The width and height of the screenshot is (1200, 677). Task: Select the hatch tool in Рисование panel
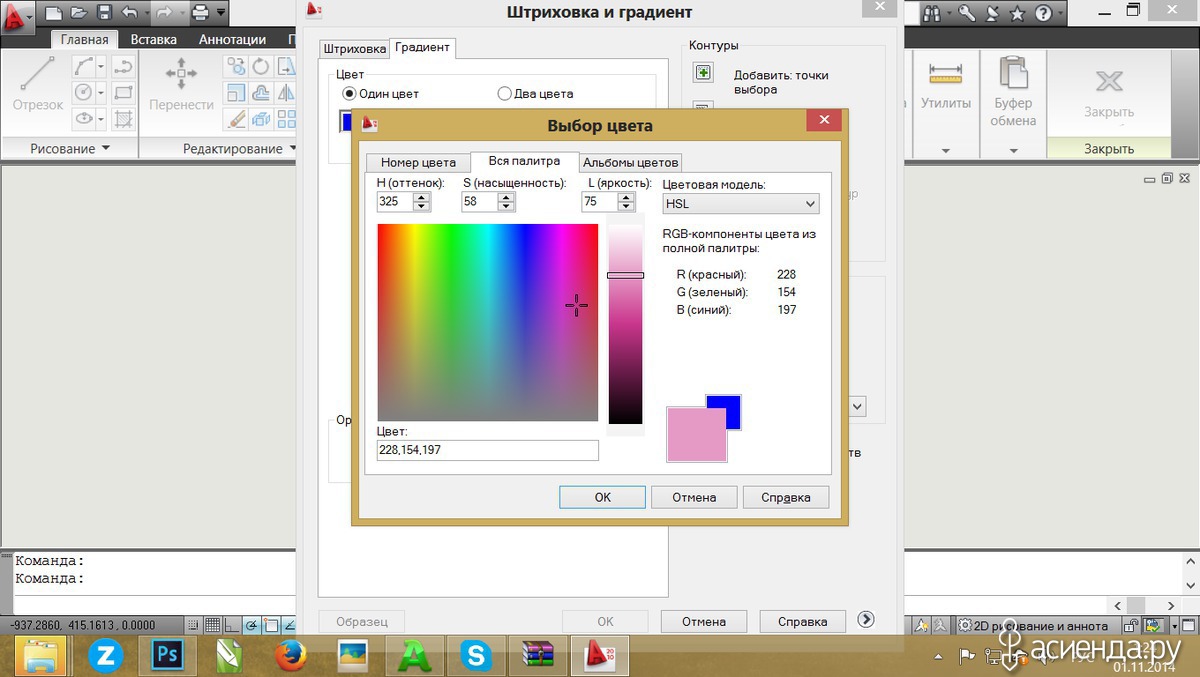124,119
